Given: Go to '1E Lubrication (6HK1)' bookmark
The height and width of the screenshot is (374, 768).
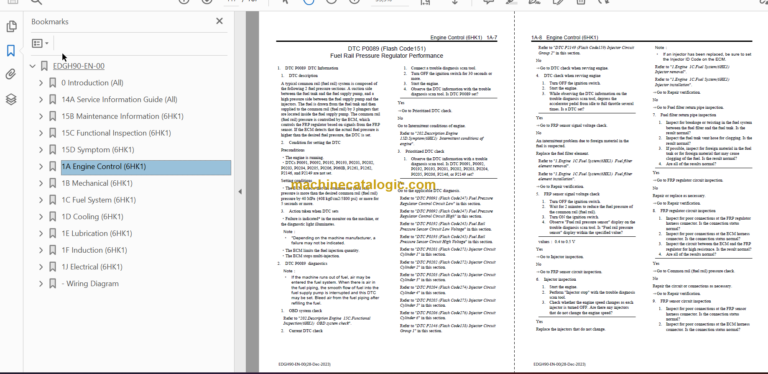Looking at the screenshot, I should [96, 234].
